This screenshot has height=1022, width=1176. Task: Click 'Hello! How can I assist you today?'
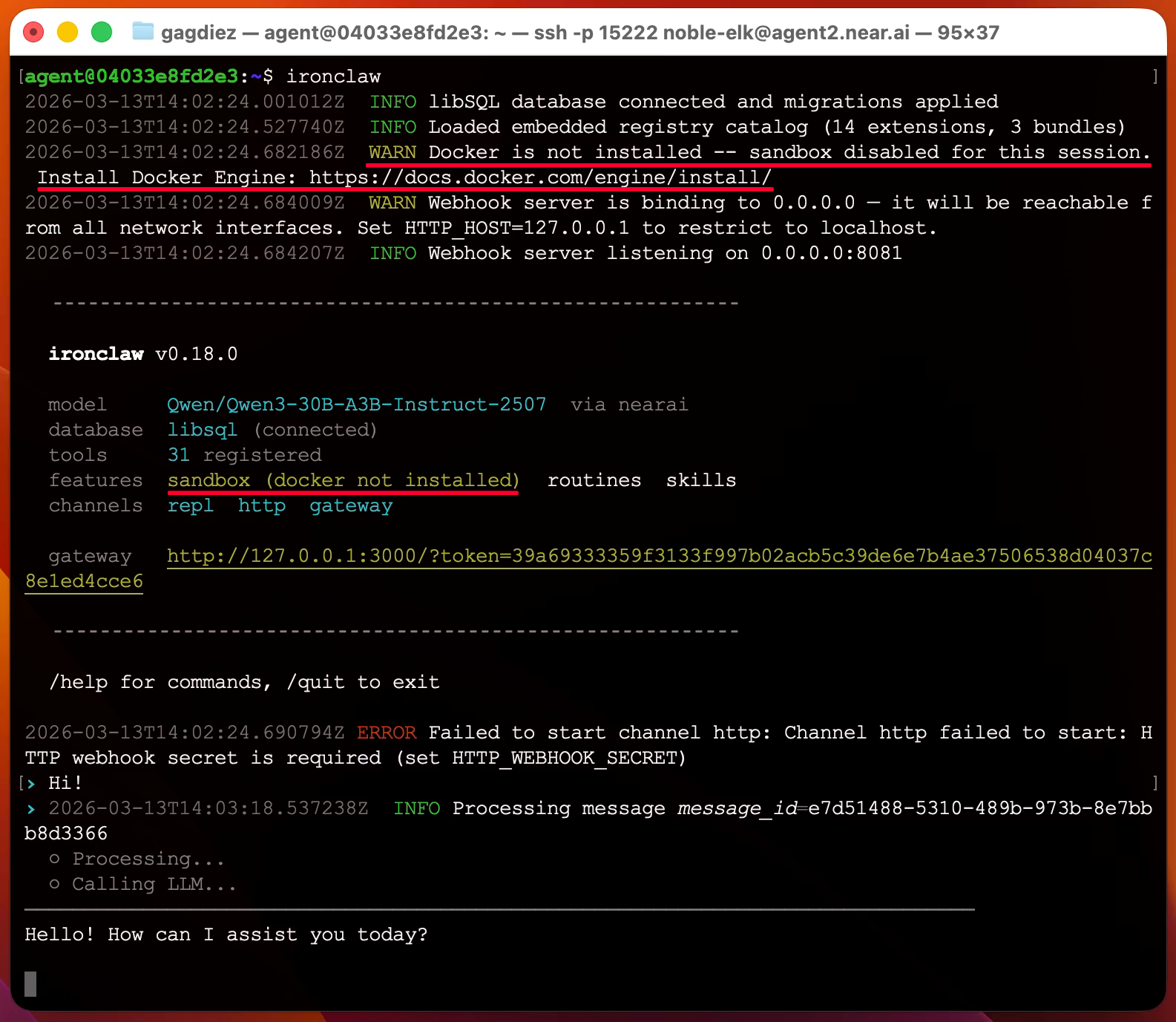(x=226, y=934)
